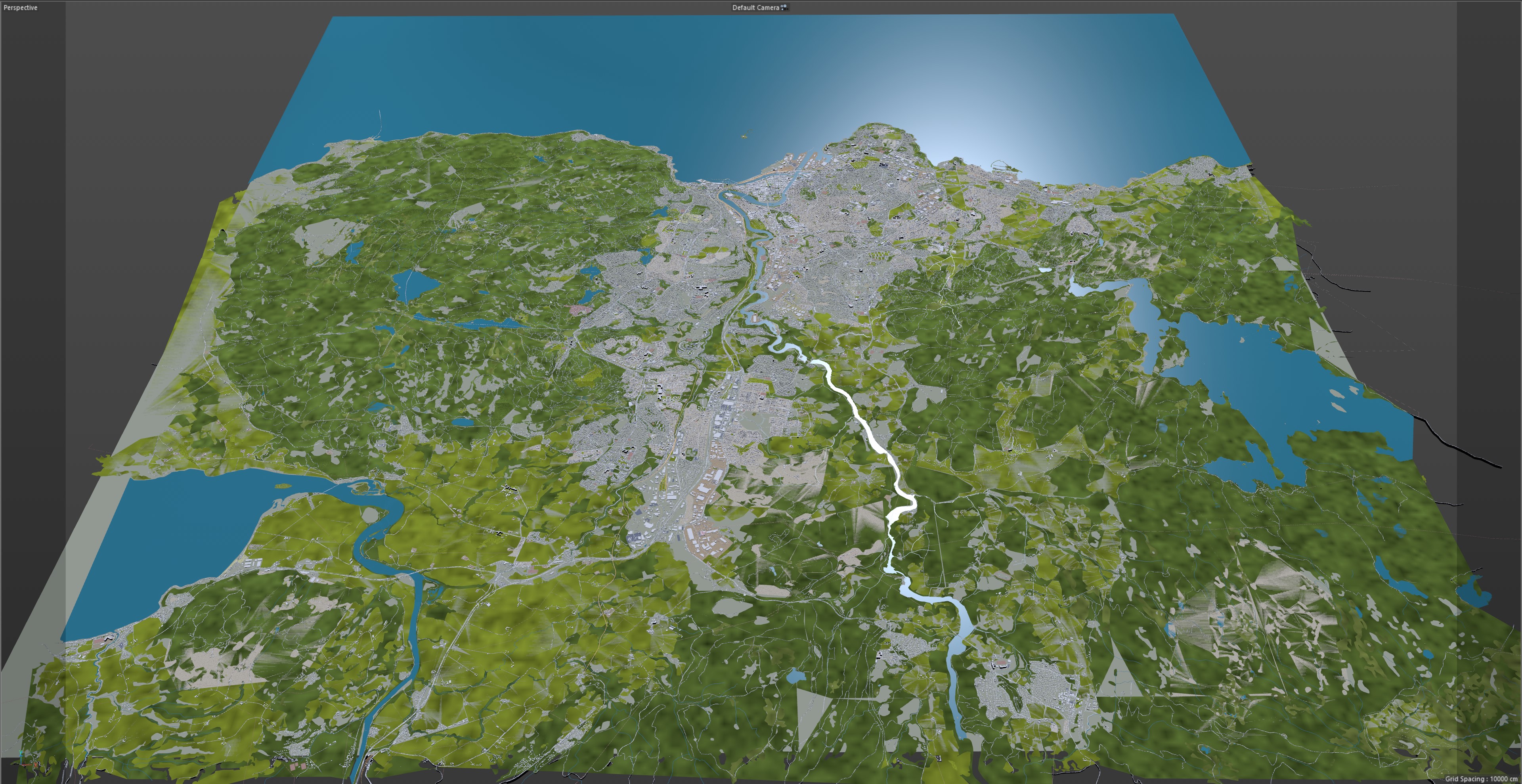Click the camera icon beside Default Camera
The image size is (1522, 784).
pyautogui.click(x=784, y=8)
